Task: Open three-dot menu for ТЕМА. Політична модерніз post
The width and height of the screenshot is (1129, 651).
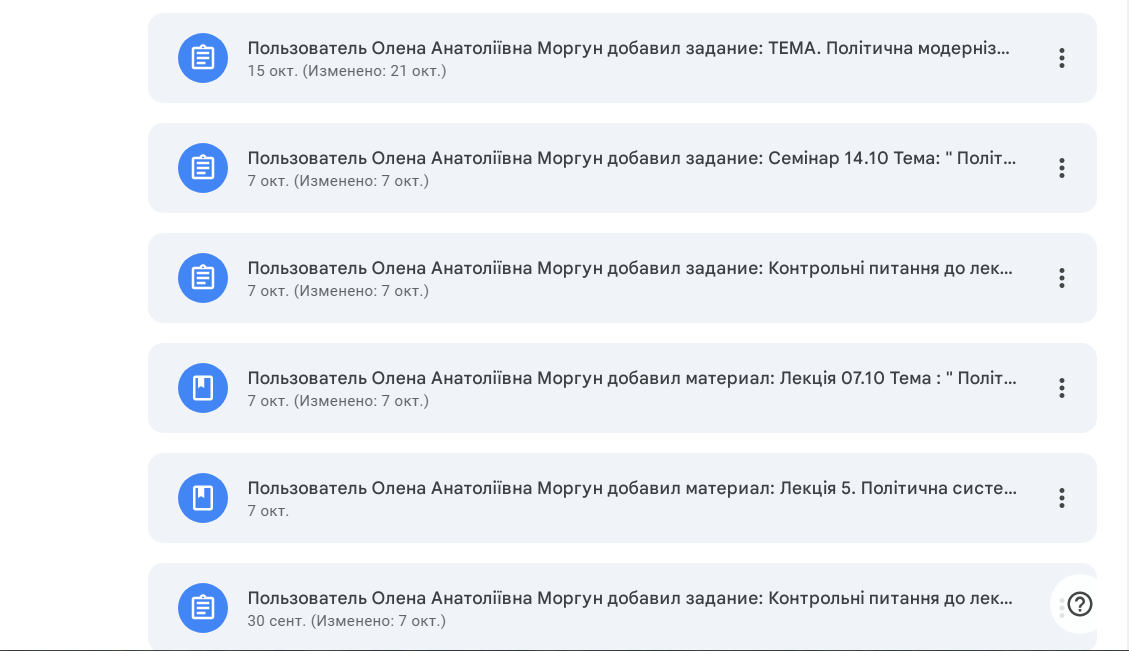Action: [x=1061, y=58]
